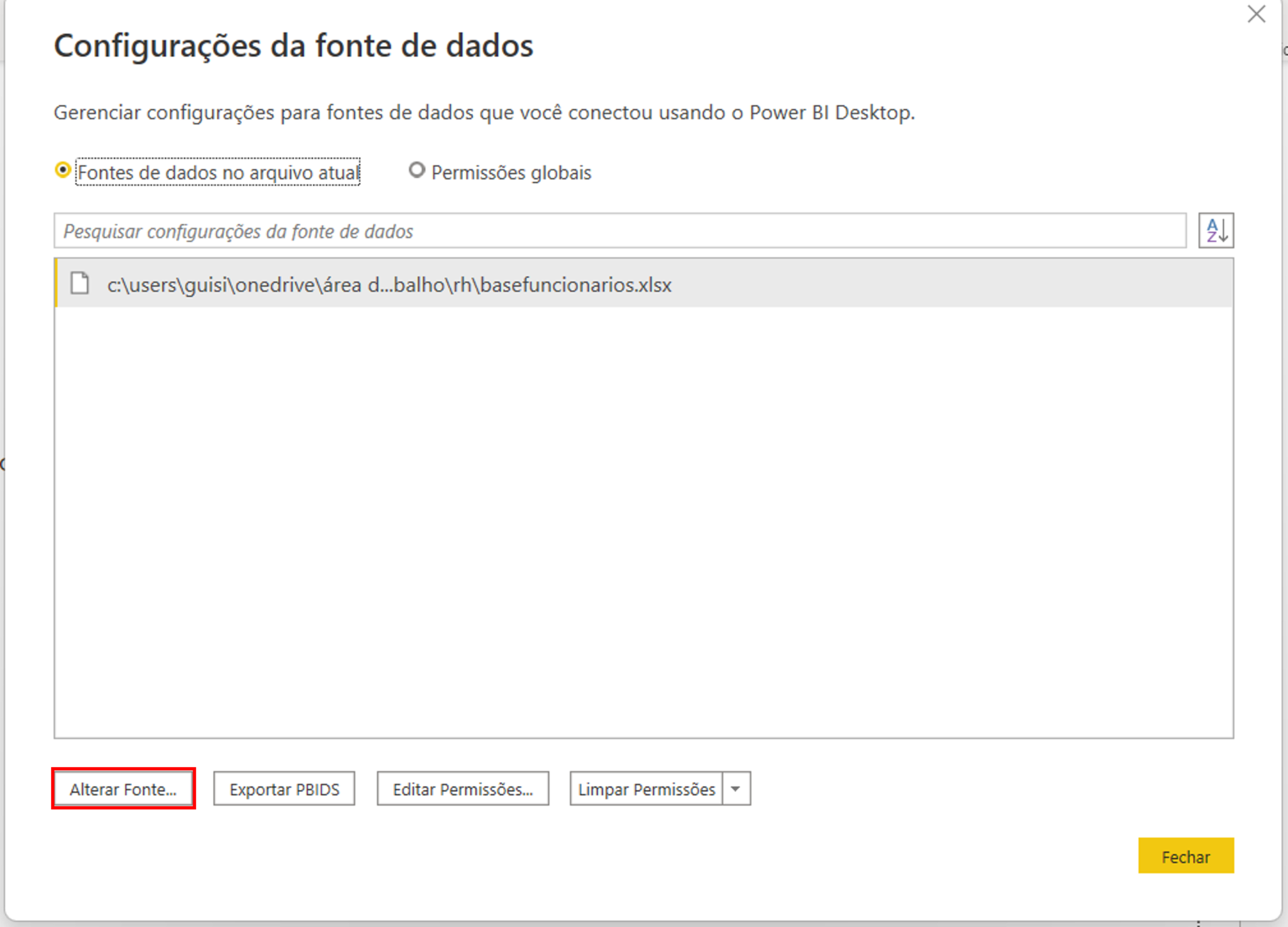This screenshot has height=927, width=1288.
Task: Open 'Editar Permissões...' button
Action: click(463, 789)
